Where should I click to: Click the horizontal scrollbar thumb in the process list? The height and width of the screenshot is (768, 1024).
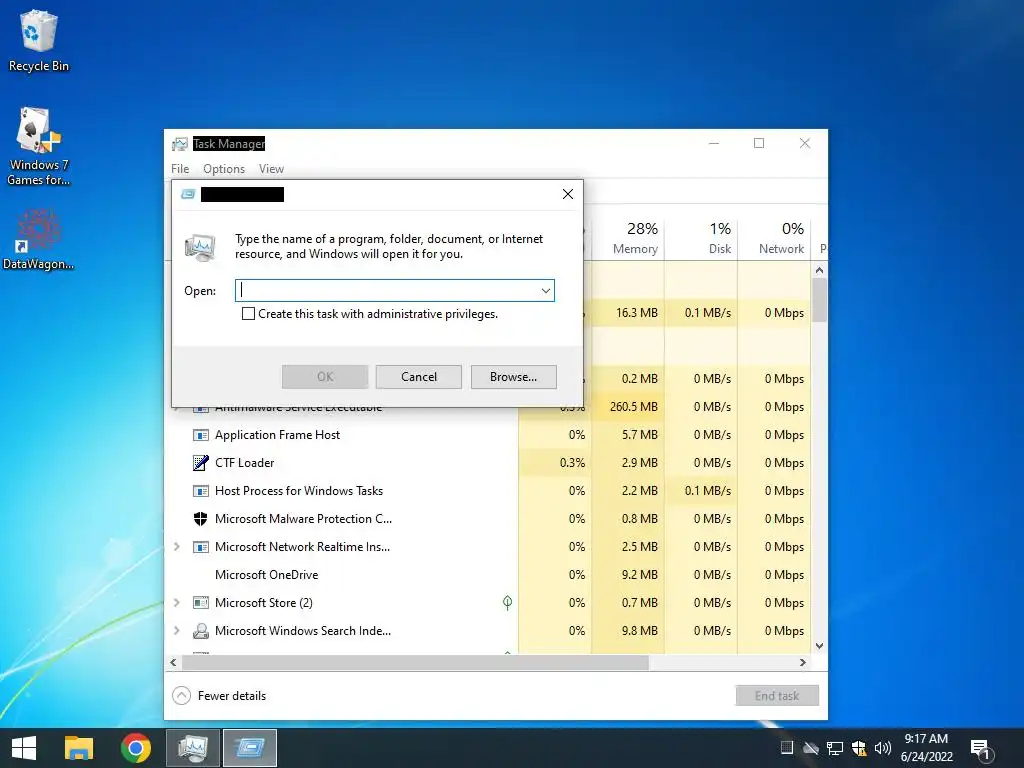[x=415, y=662]
